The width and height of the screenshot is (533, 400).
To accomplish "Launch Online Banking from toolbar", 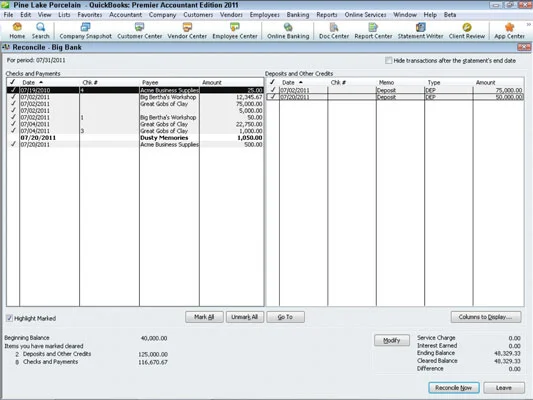I will (x=288, y=31).
